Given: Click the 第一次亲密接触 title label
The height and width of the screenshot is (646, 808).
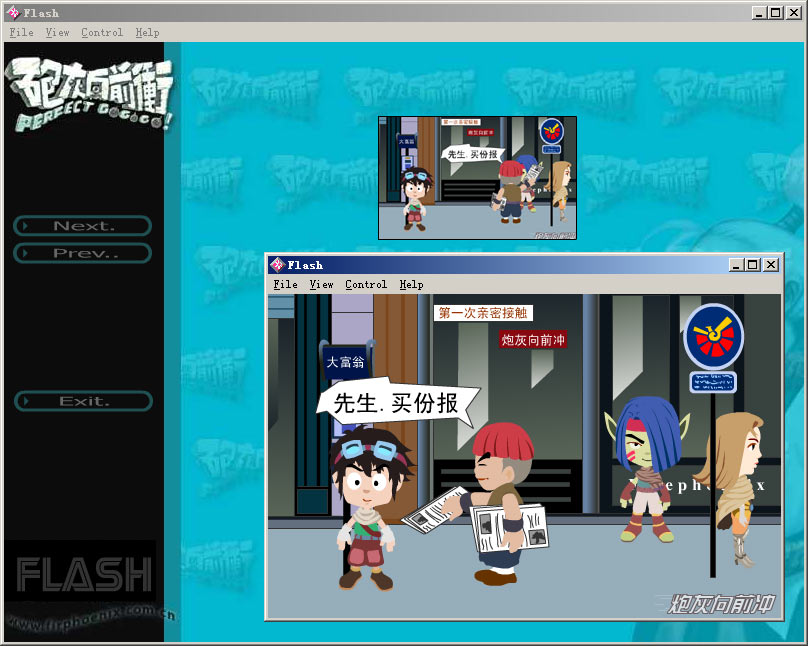Looking at the screenshot, I should click(x=485, y=313).
